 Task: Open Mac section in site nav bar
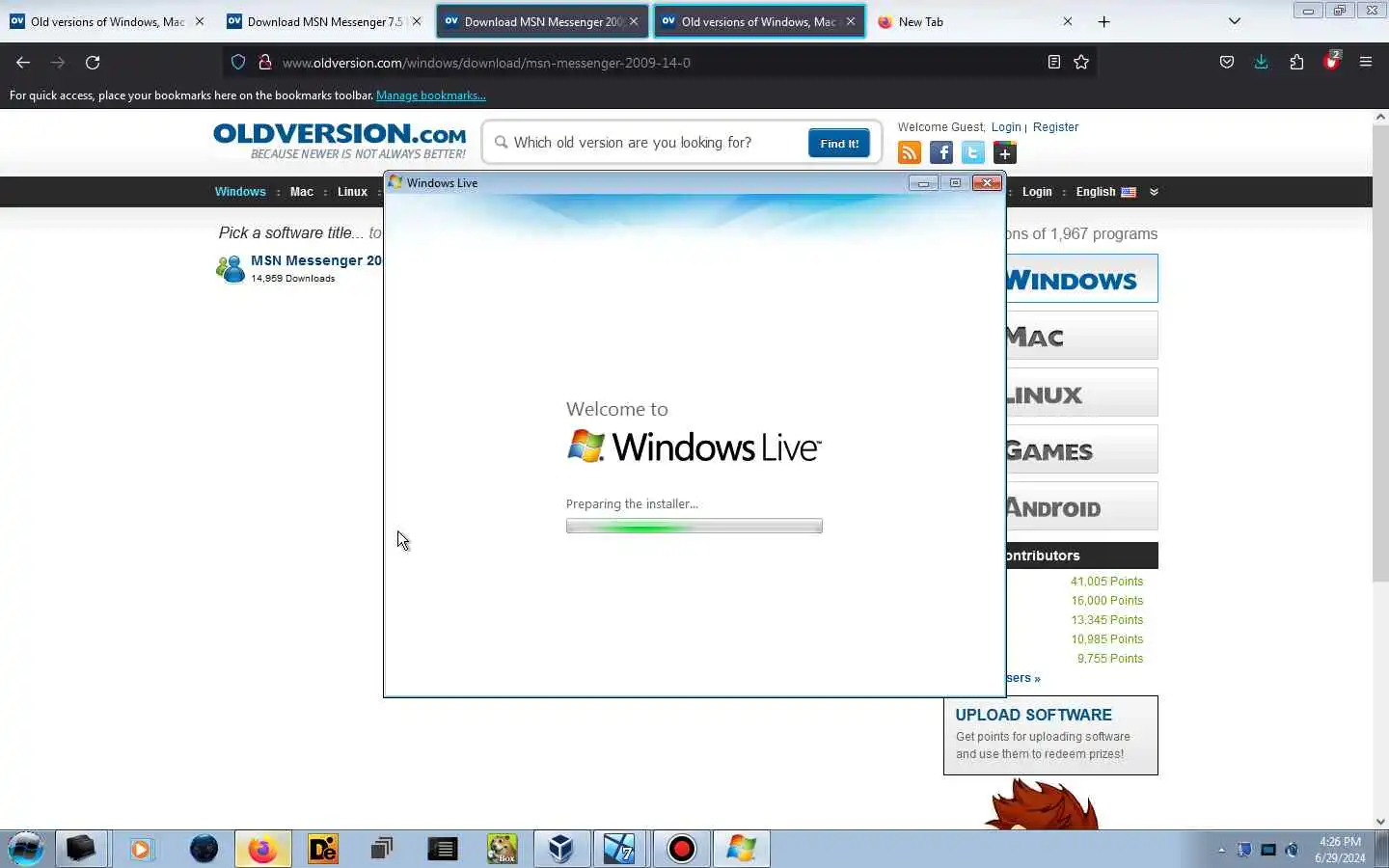302,192
